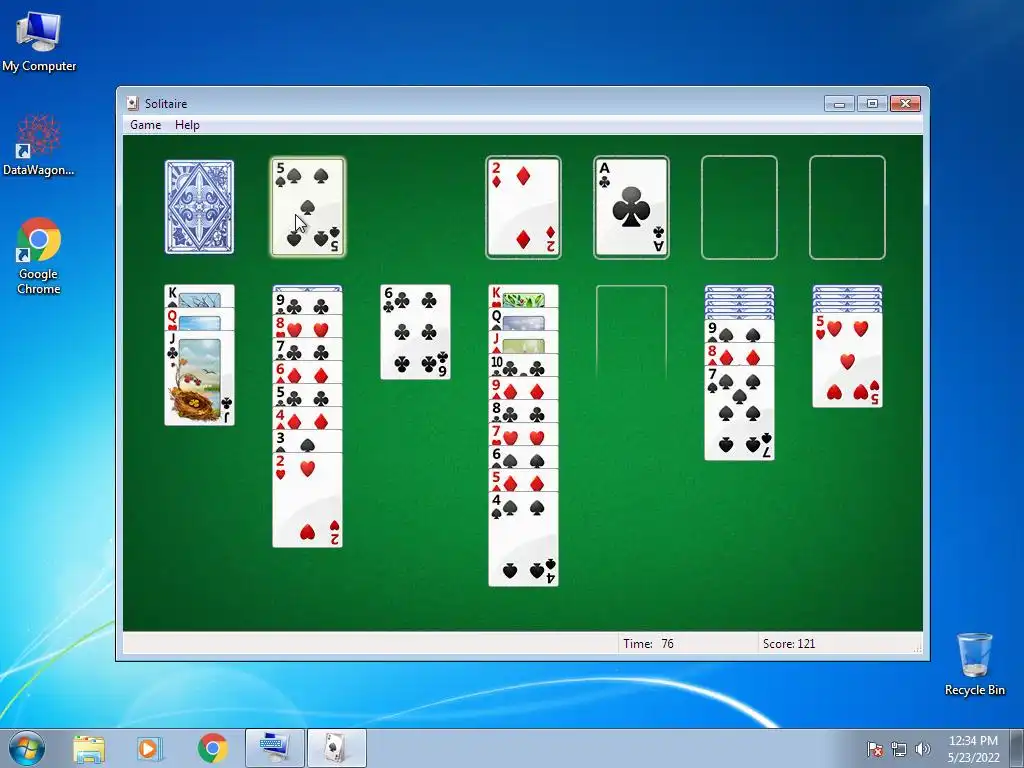1024x768 pixels.
Task: Click the Solitaire taskbar button
Action: point(337,748)
